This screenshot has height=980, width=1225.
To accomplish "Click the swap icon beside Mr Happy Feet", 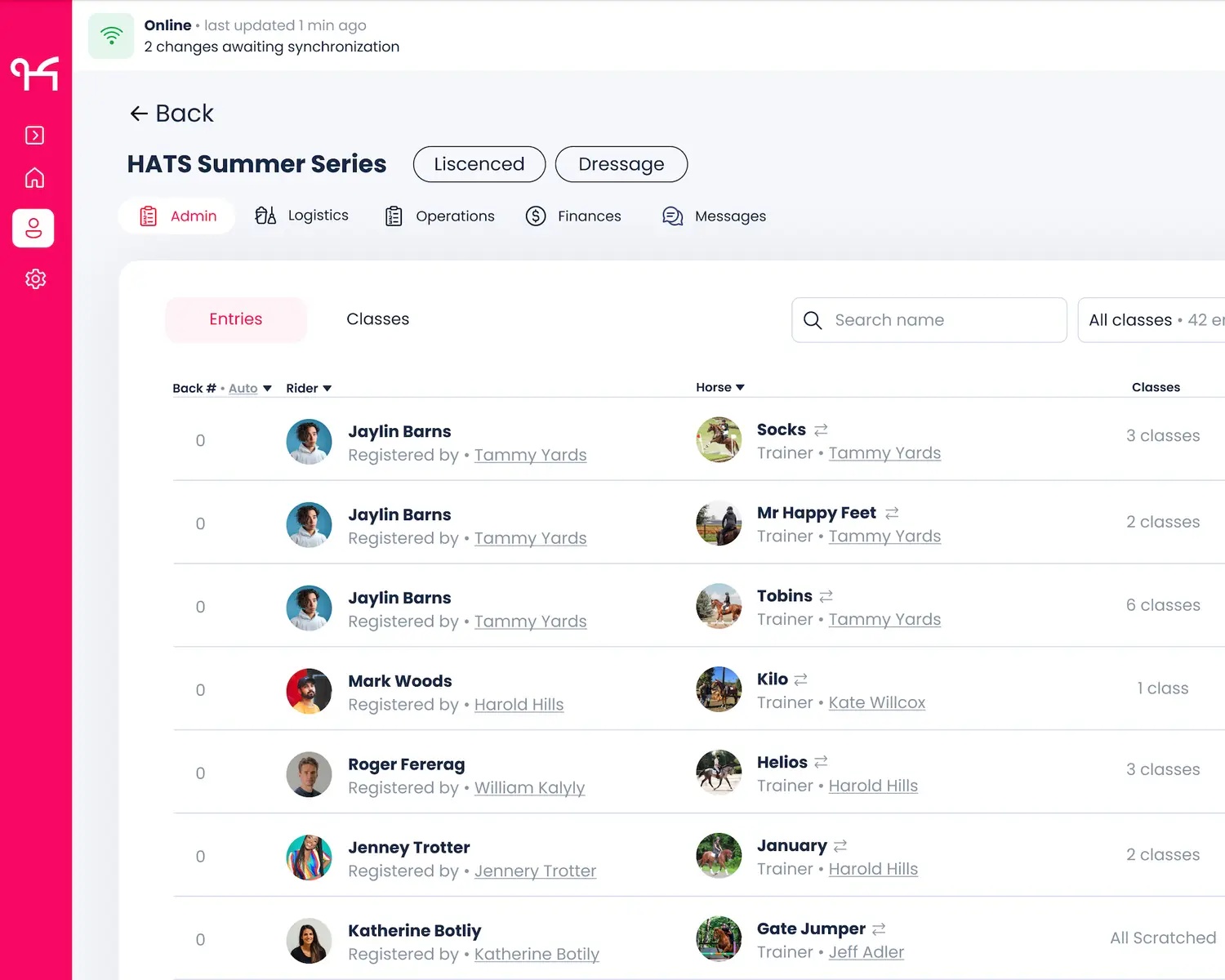I will (x=892, y=513).
